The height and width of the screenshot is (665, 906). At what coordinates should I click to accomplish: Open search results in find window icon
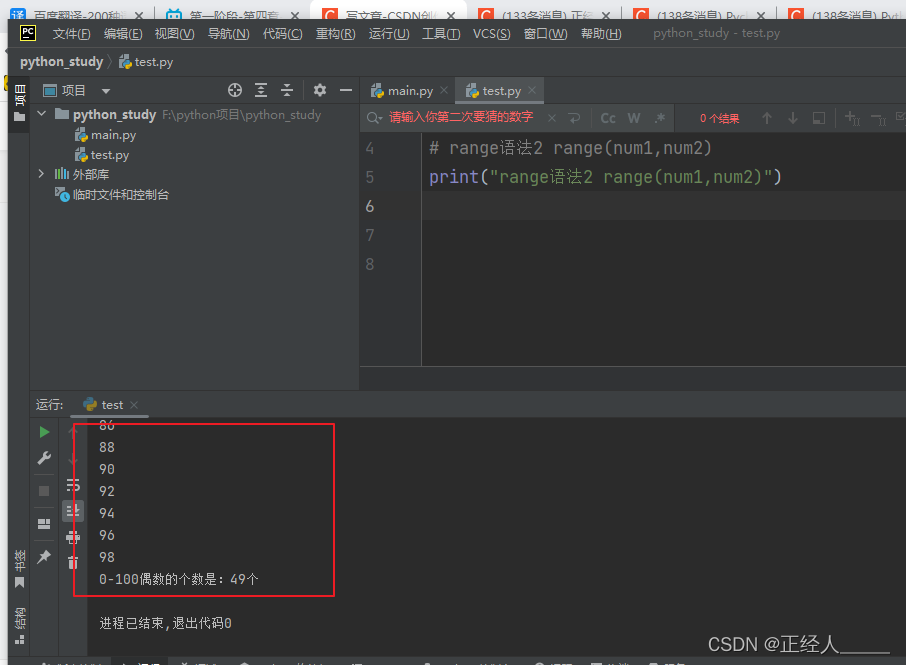(819, 118)
